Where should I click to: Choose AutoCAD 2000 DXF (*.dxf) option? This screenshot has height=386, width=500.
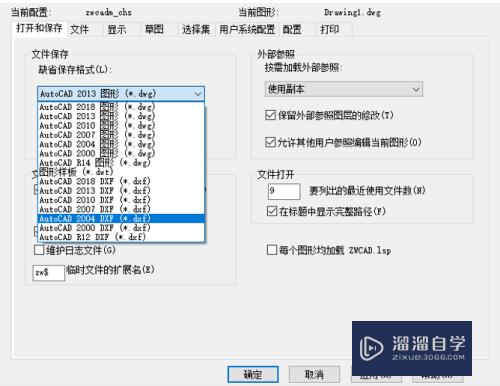[121, 228]
